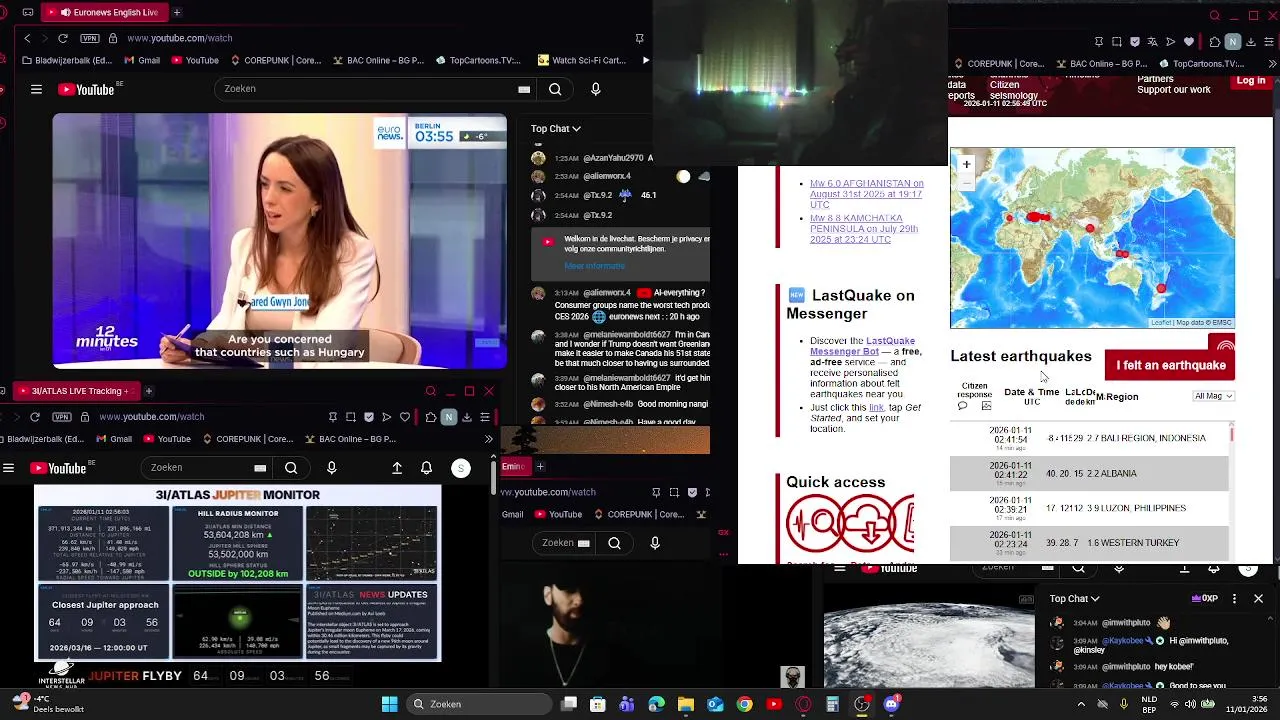This screenshot has height=720, width=1280.
Task: Open Gmail bookmark in Euronews window
Action: (141, 60)
